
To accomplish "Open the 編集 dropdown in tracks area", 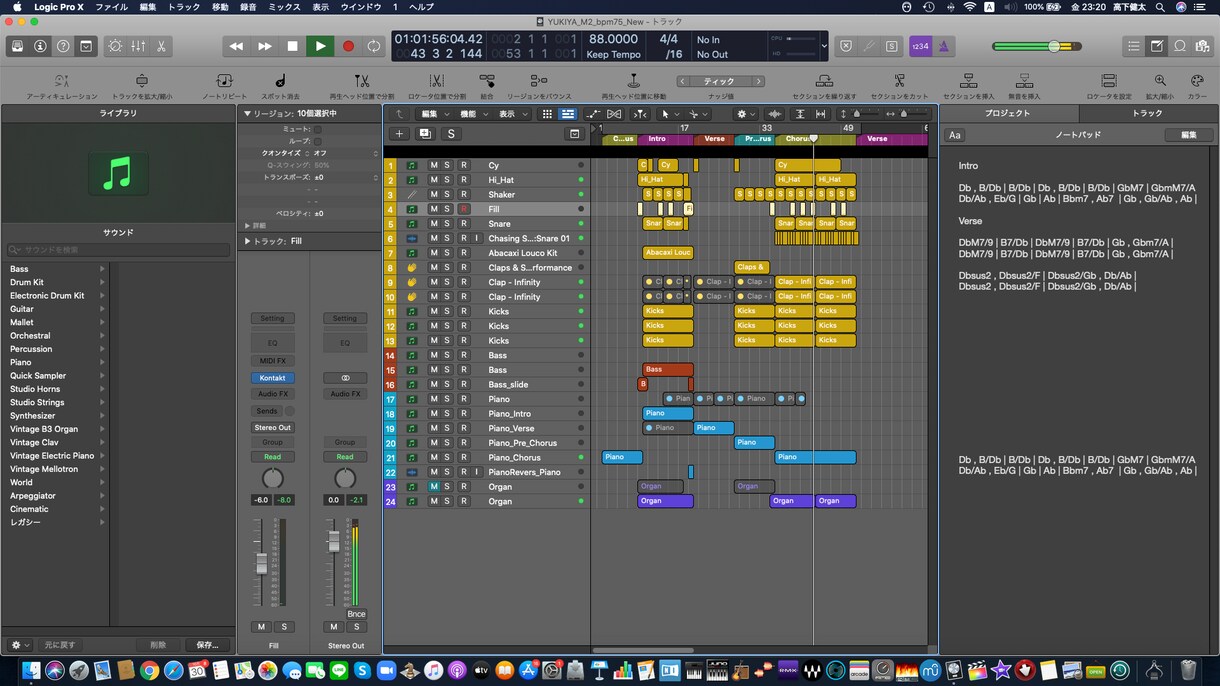I will coord(435,114).
